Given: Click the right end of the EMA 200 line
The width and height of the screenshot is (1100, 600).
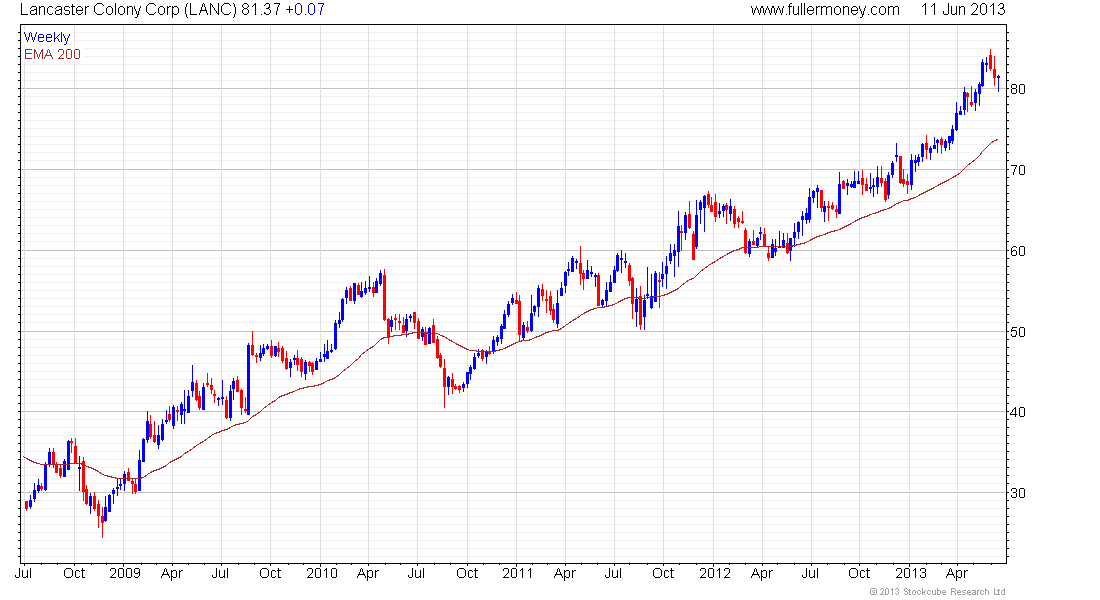Looking at the screenshot, I should (997, 140).
